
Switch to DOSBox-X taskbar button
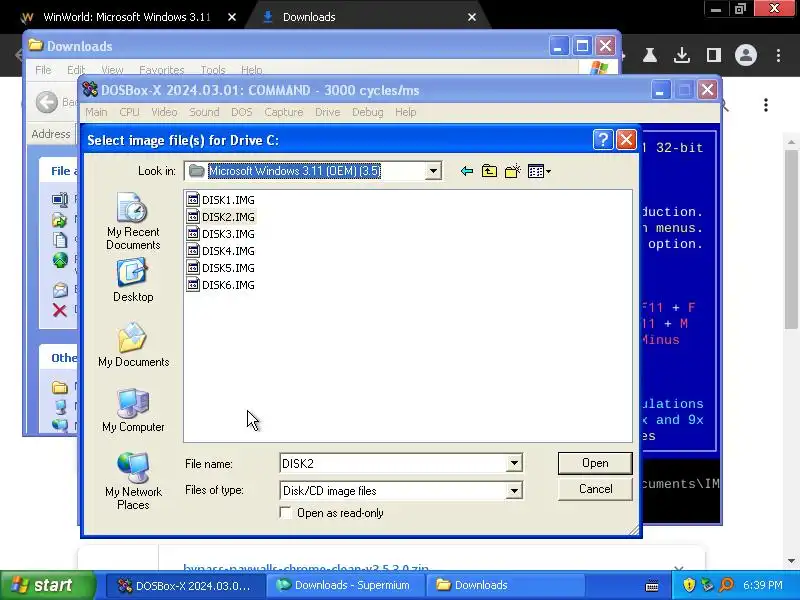pos(185,585)
